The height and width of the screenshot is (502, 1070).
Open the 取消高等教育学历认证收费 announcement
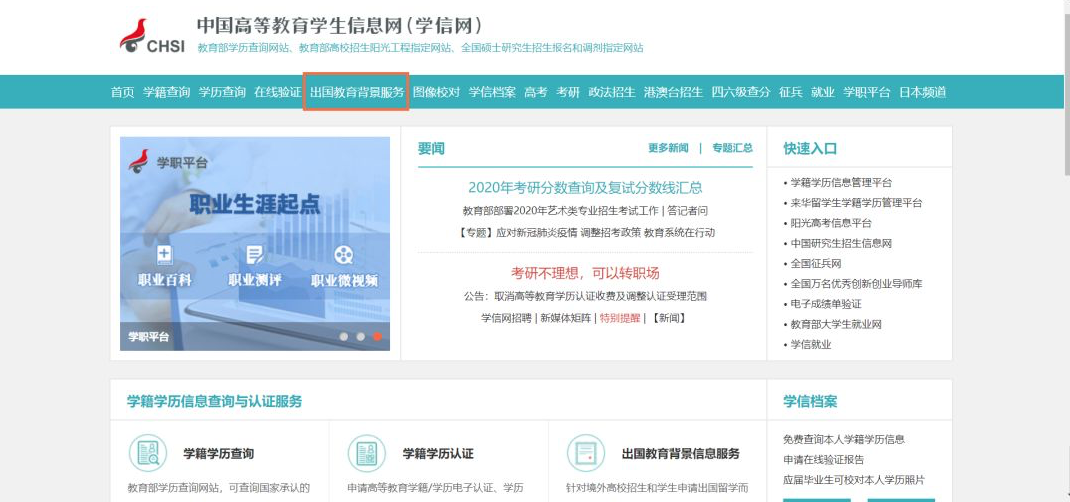(585, 297)
